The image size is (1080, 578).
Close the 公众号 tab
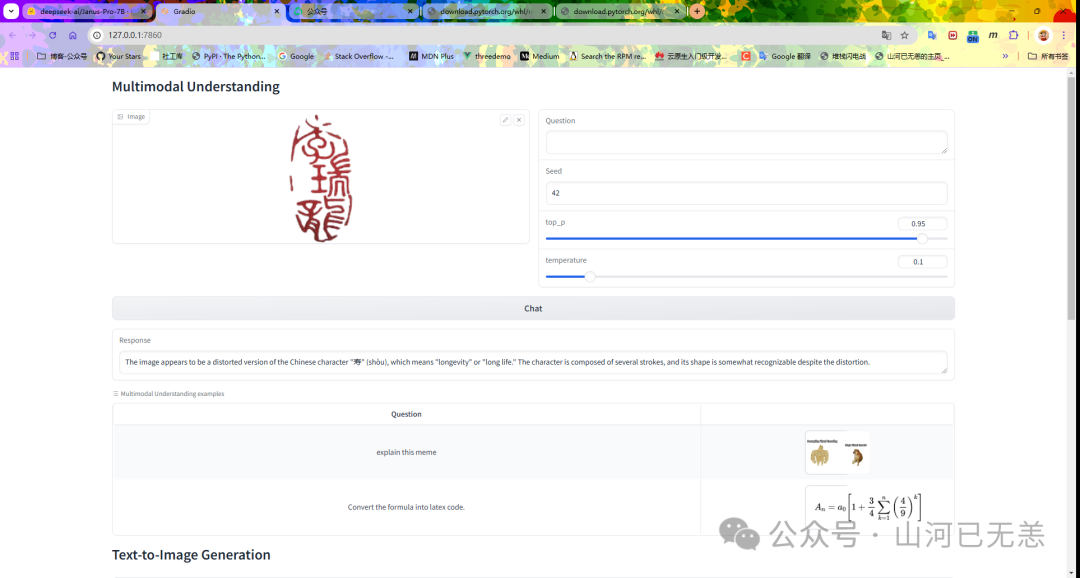[x=411, y=12]
